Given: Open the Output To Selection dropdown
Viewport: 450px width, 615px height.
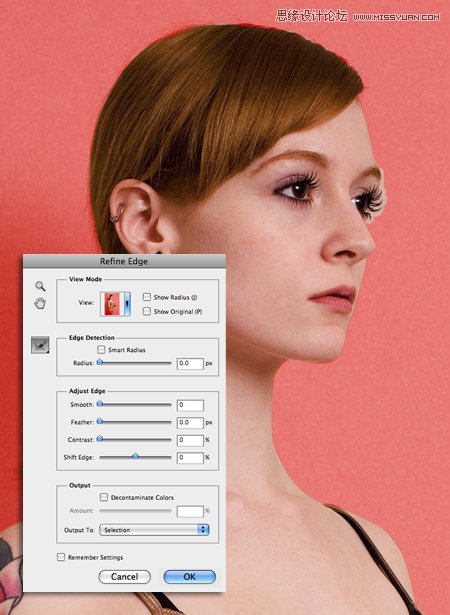Looking at the screenshot, I should coord(154,530).
